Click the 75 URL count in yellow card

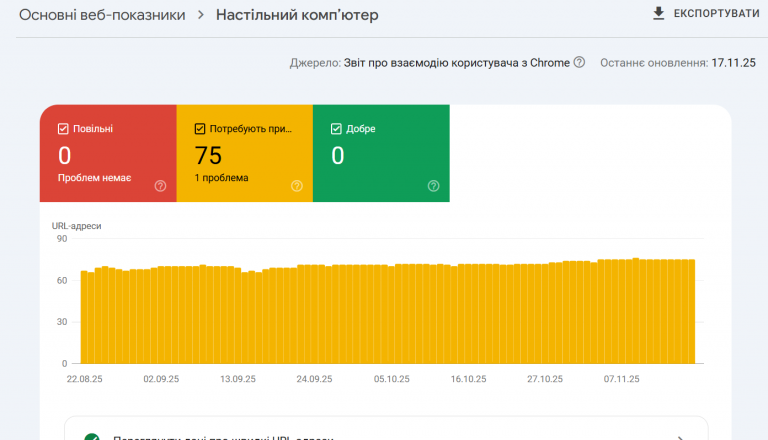click(208, 155)
